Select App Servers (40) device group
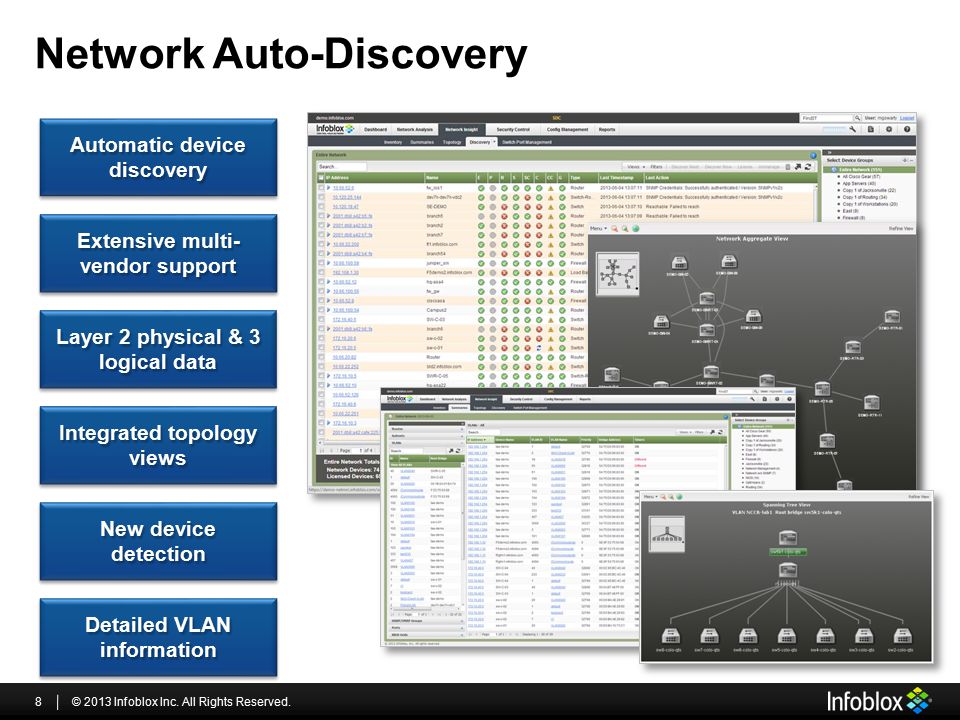Image resolution: width=960 pixels, height=720 pixels. pos(859,183)
